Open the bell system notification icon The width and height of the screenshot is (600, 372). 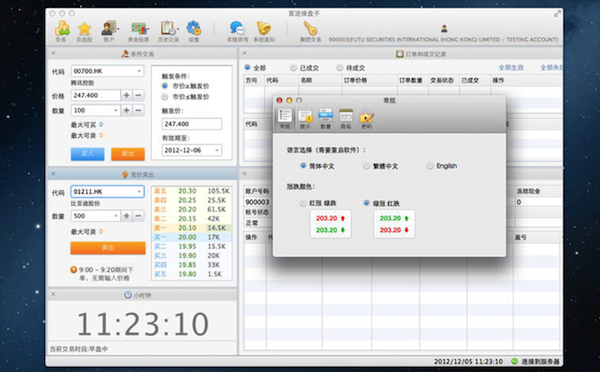click(264, 31)
